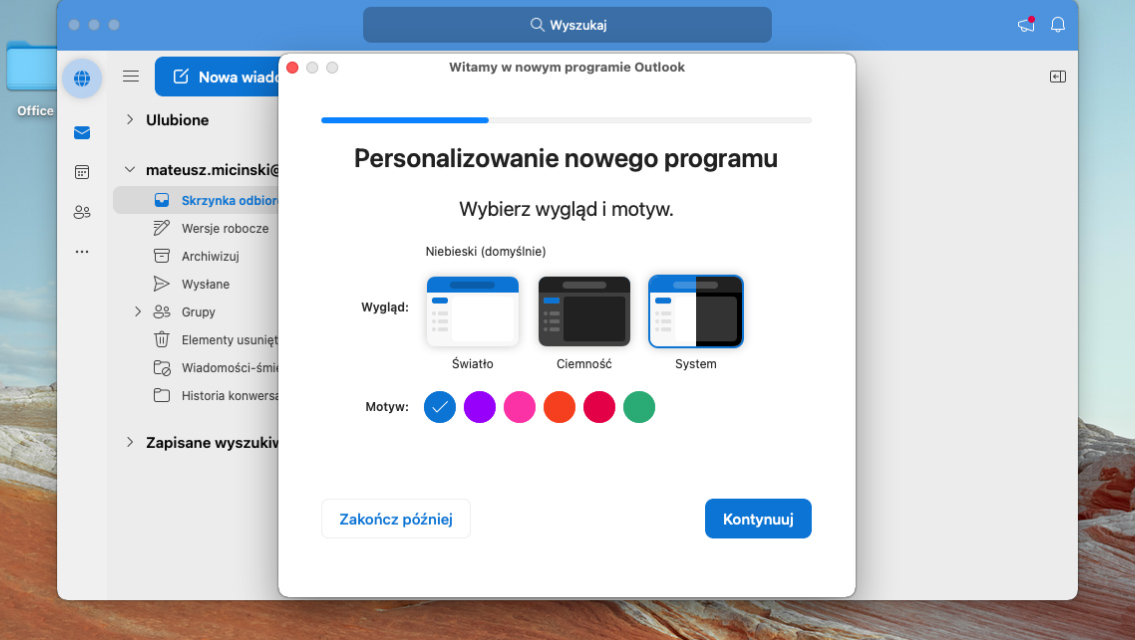Image resolution: width=1135 pixels, height=640 pixels.
Task: Click the Ulubione heading text
Action: [177, 120]
